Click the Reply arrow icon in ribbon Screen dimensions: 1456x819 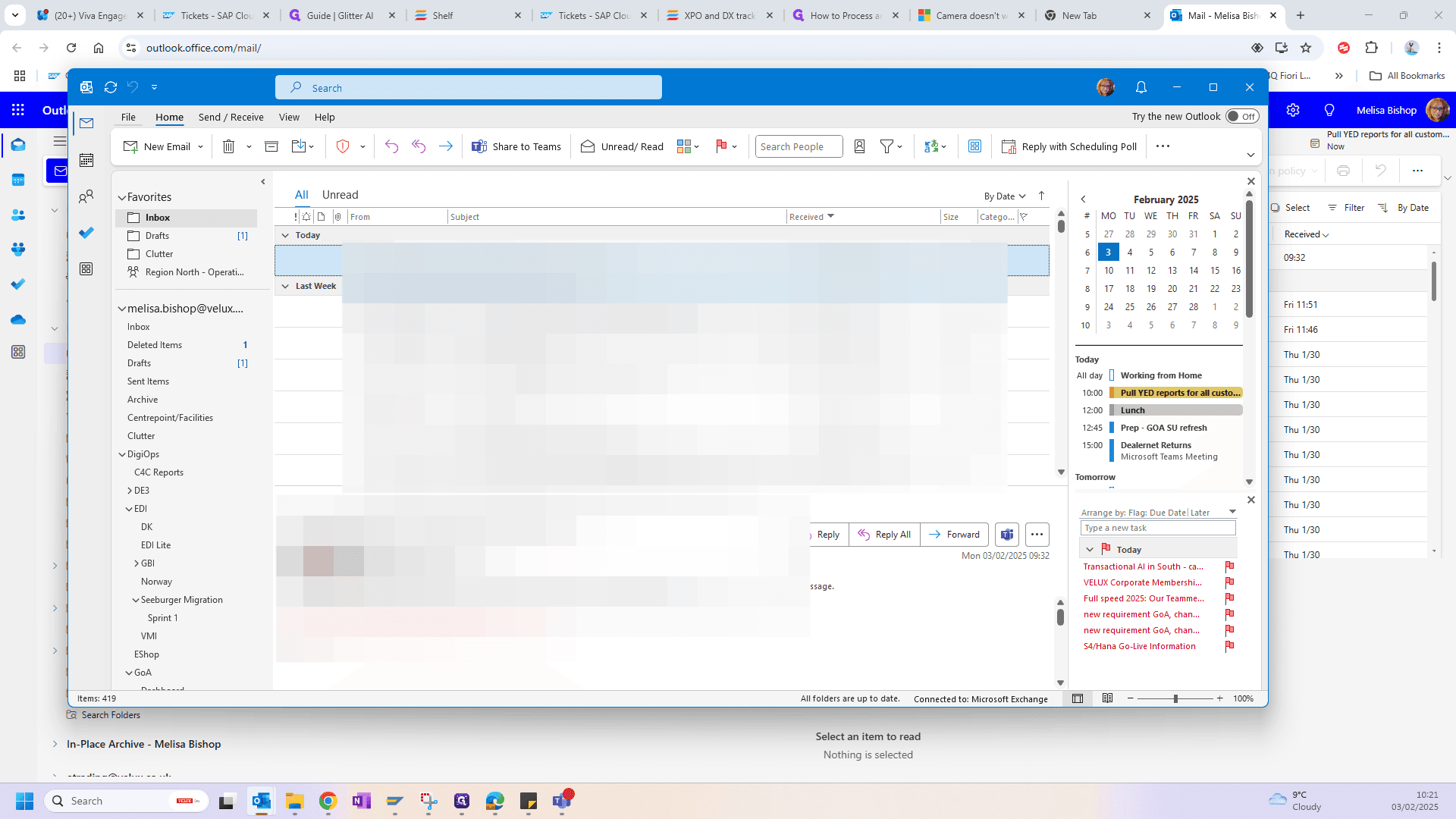[x=391, y=146]
